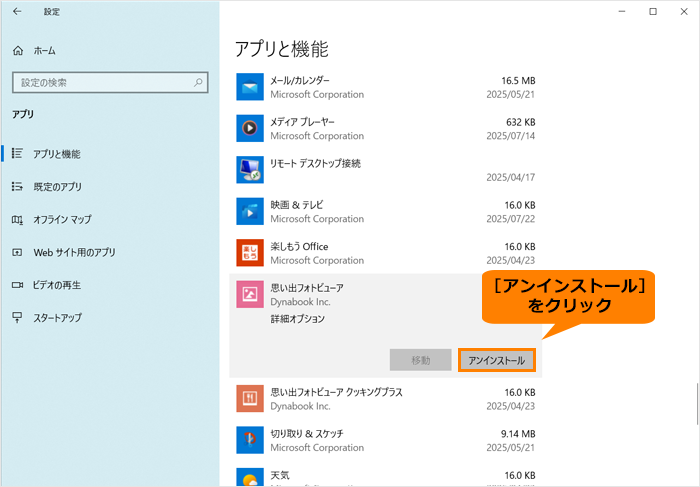
Task: Focus the 設定の検索 search box
Action: 110,83
